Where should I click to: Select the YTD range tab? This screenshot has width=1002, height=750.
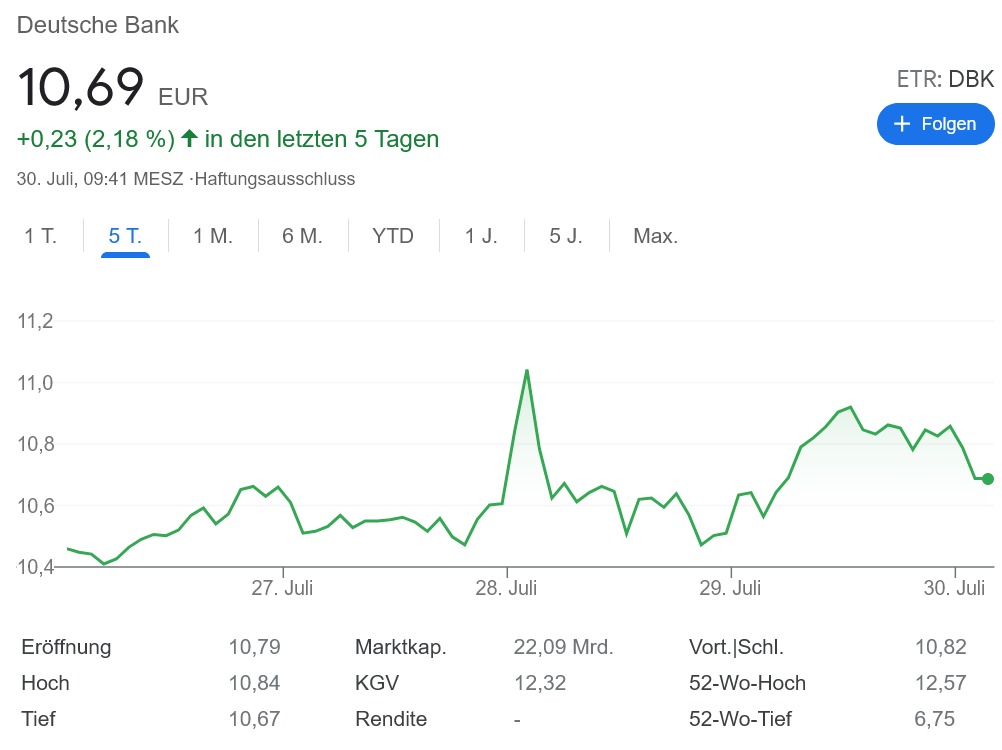(x=393, y=237)
